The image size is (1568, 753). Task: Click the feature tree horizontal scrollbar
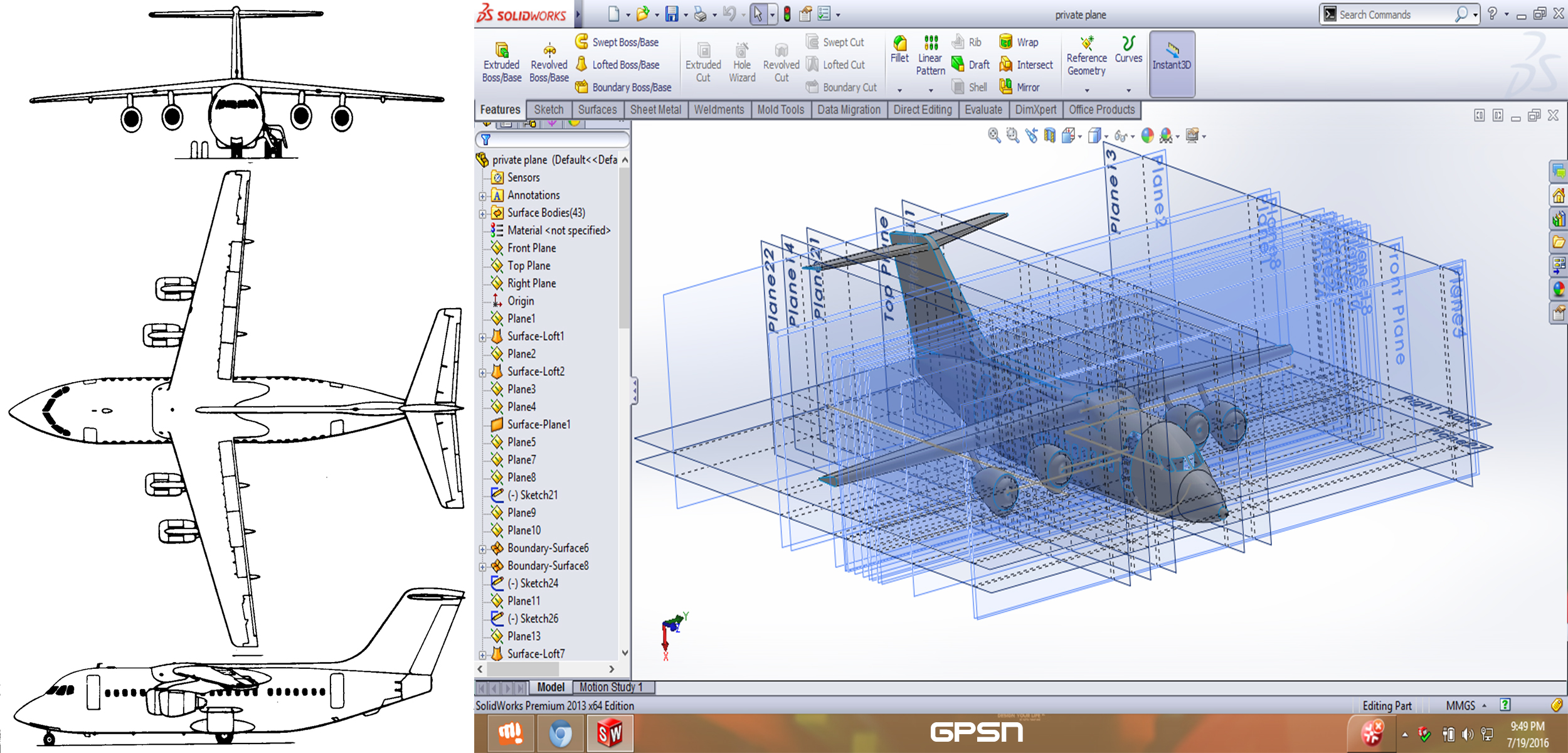coord(524,670)
